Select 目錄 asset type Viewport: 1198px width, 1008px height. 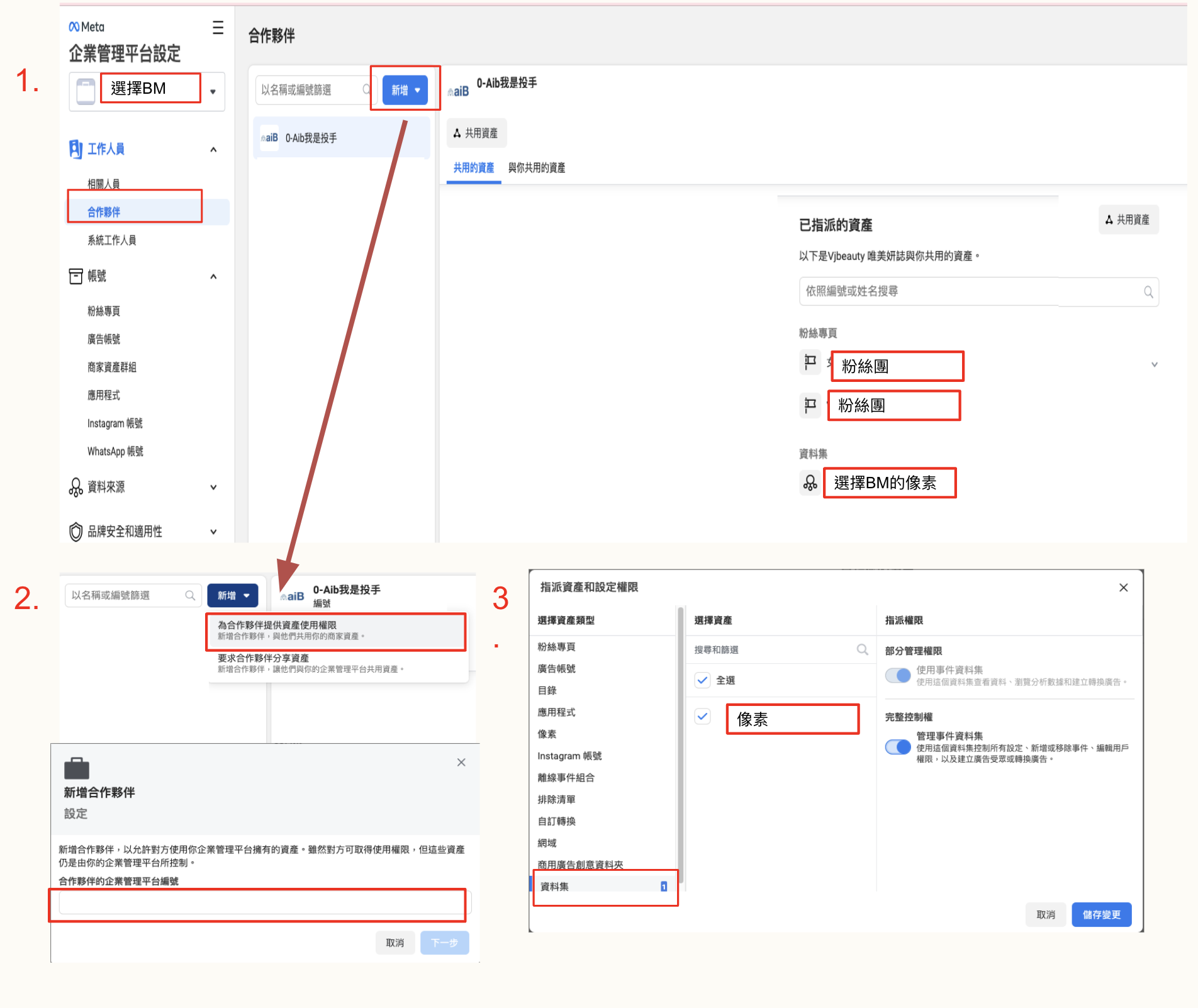pyautogui.click(x=547, y=690)
